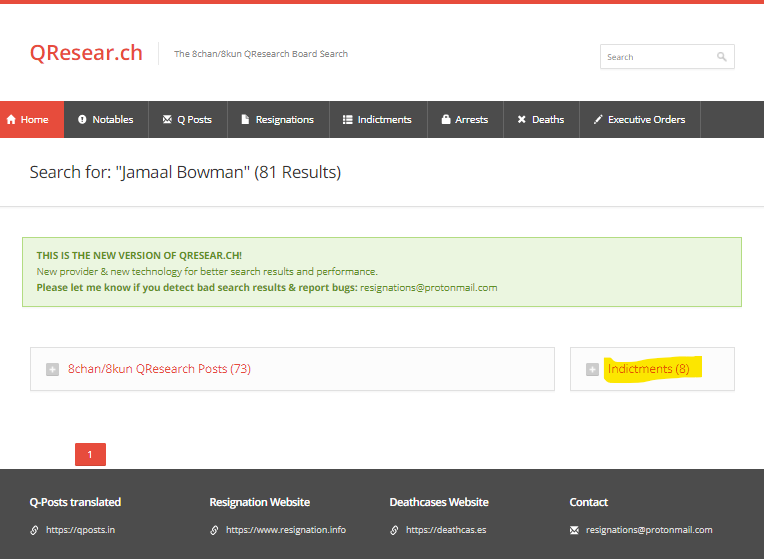The width and height of the screenshot is (764, 559).
Task: Click the Indictments list icon in navbar
Action: tap(347, 119)
